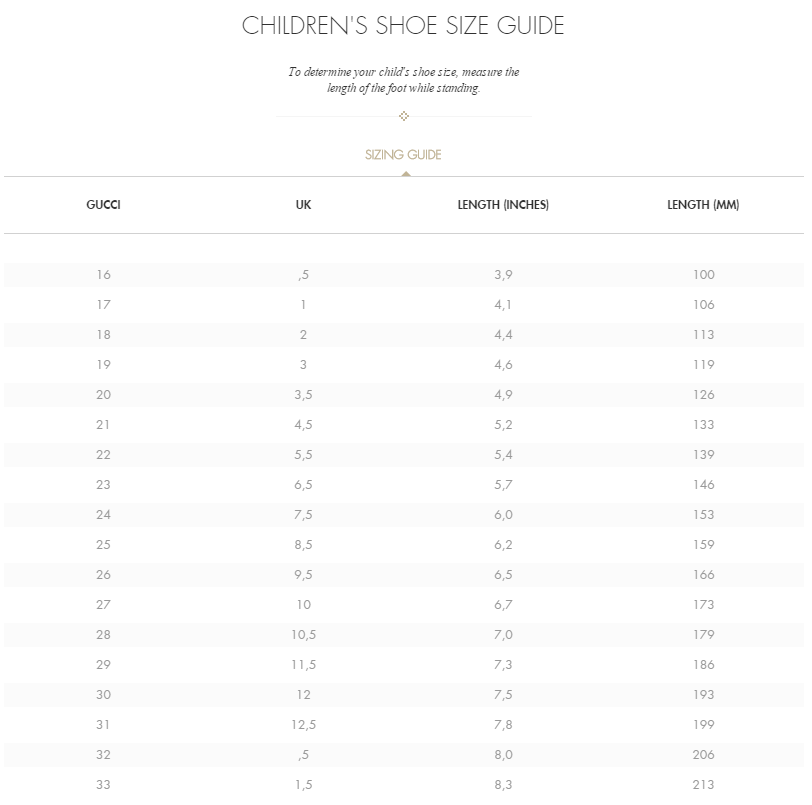Click the Length (MM) column header
Viewport: 812px width, 805px height.
[x=703, y=205]
